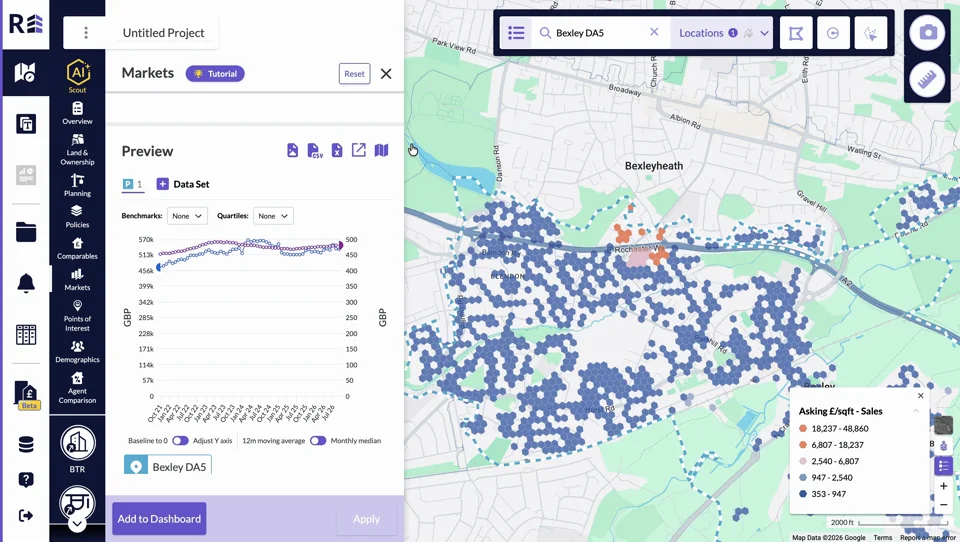Open the text templates icon in left rail
Image resolution: width=960 pixels, height=542 pixels.
[x=26, y=124]
